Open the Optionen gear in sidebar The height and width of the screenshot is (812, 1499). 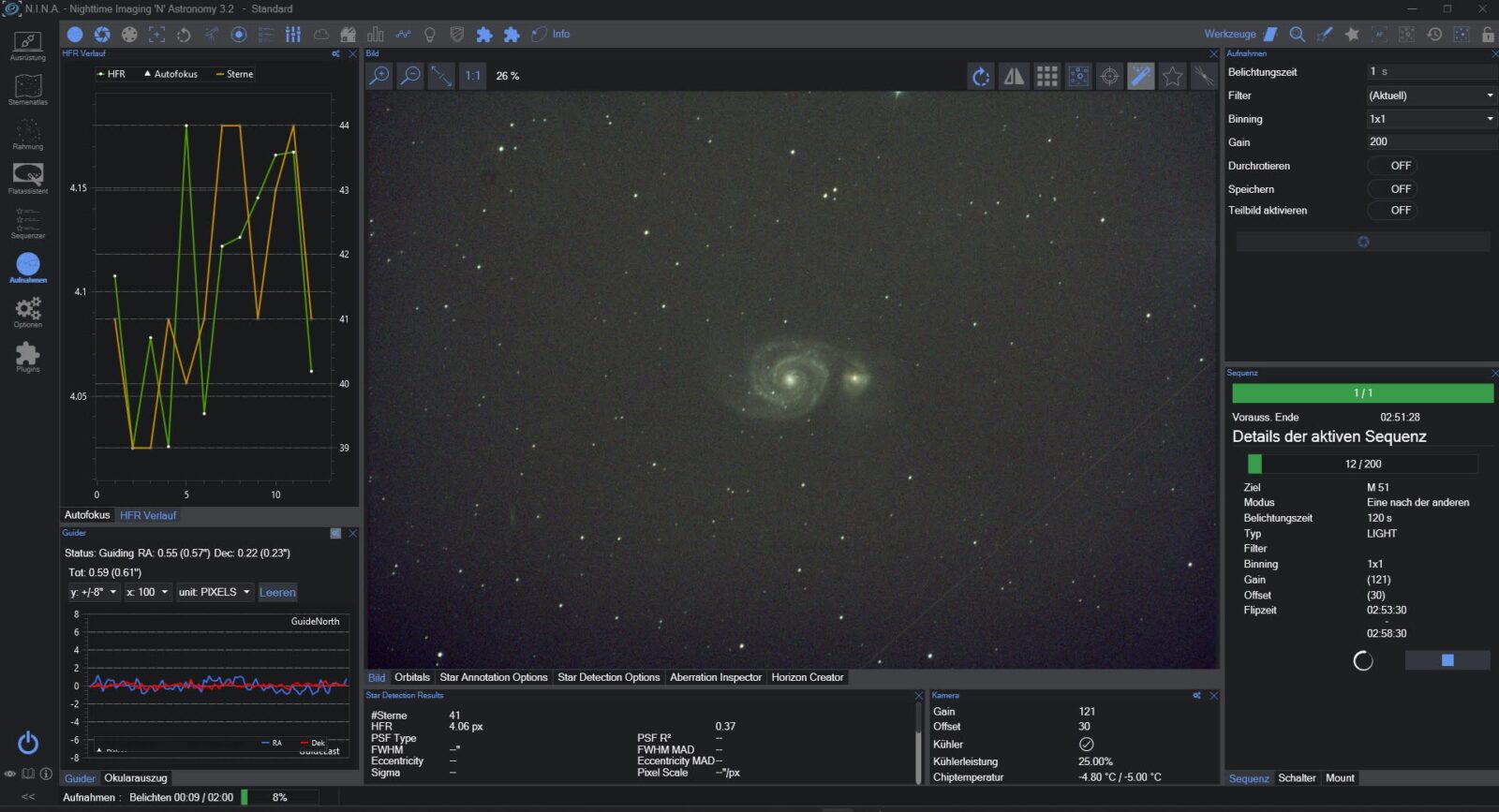[27, 310]
